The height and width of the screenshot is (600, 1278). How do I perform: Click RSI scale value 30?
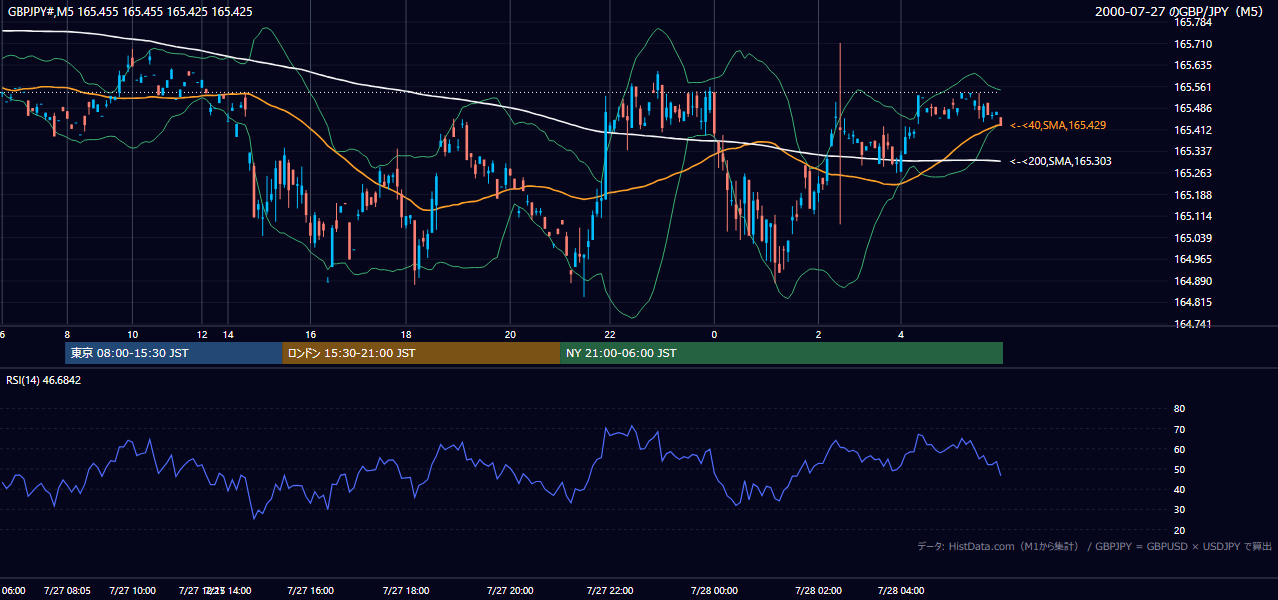[1179, 510]
